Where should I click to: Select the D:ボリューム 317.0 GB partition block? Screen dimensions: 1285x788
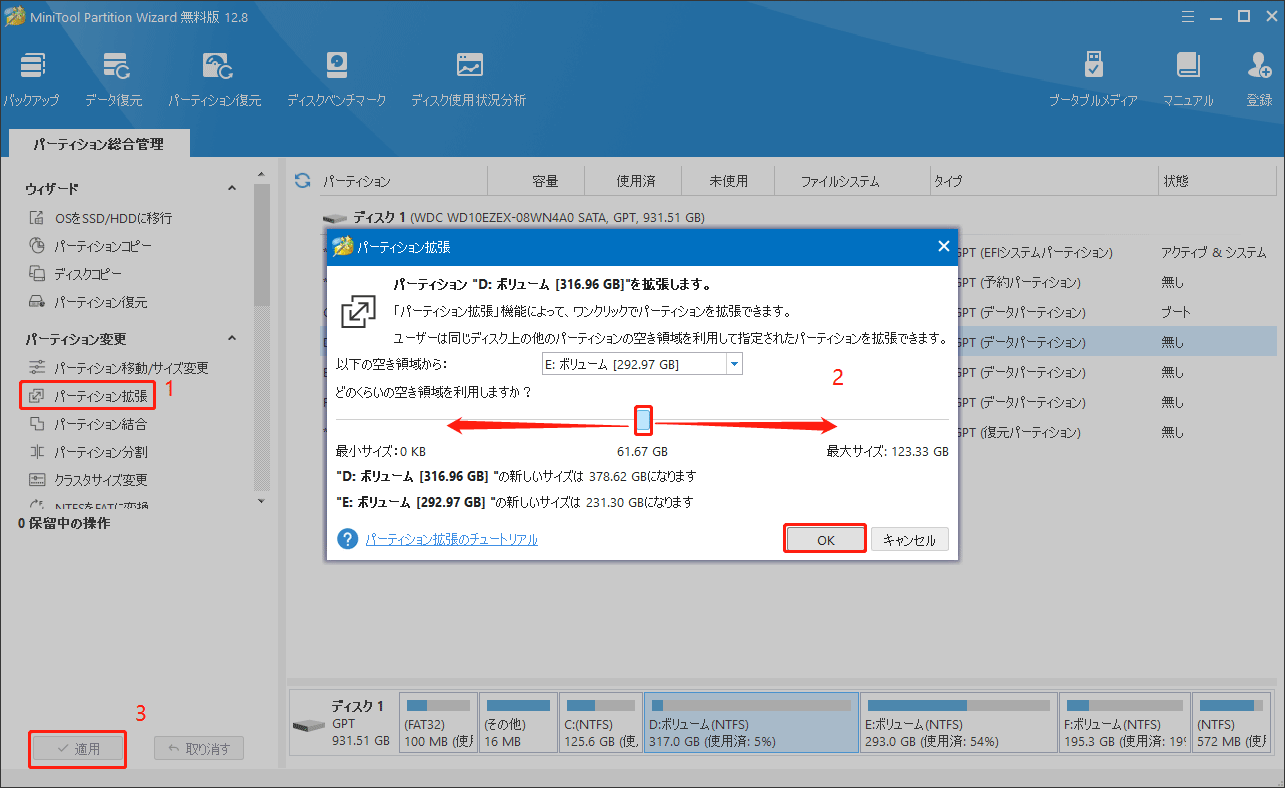(x=751, y=722)
